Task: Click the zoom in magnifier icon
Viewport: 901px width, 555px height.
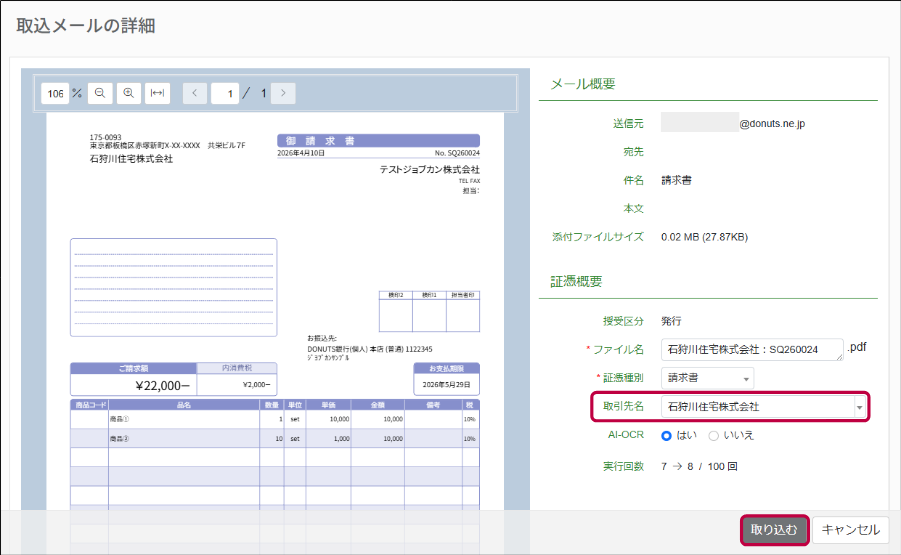Action: tap(128, 93)
